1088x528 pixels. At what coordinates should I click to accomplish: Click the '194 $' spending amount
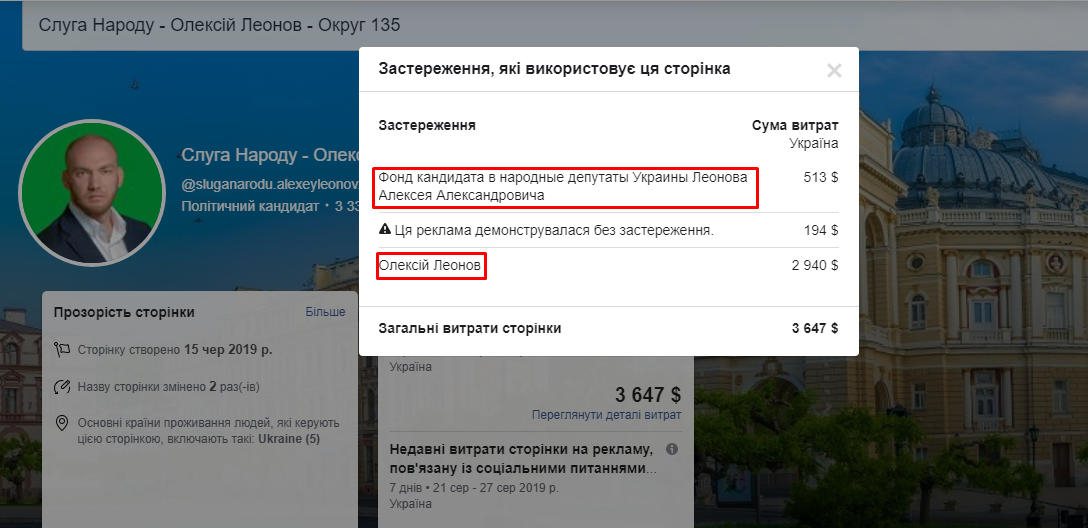821,230
